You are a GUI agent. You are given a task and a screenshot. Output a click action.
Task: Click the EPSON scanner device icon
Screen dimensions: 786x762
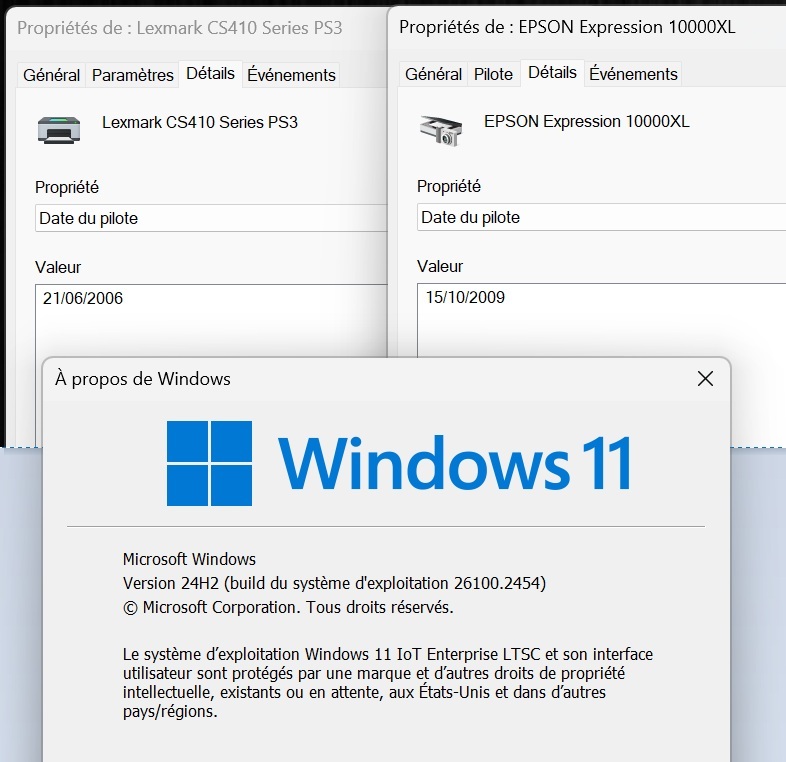pyautogui.click(x=441, y=130)
